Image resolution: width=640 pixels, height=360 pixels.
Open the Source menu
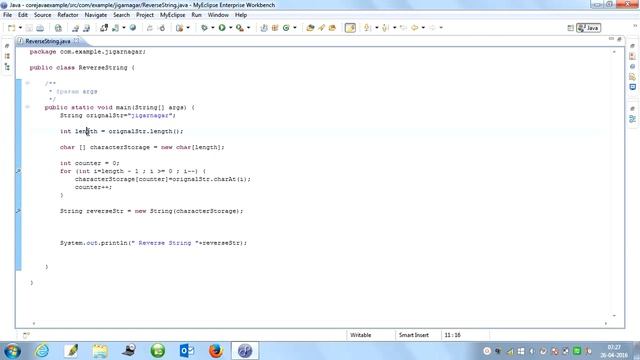coord(42,15)
